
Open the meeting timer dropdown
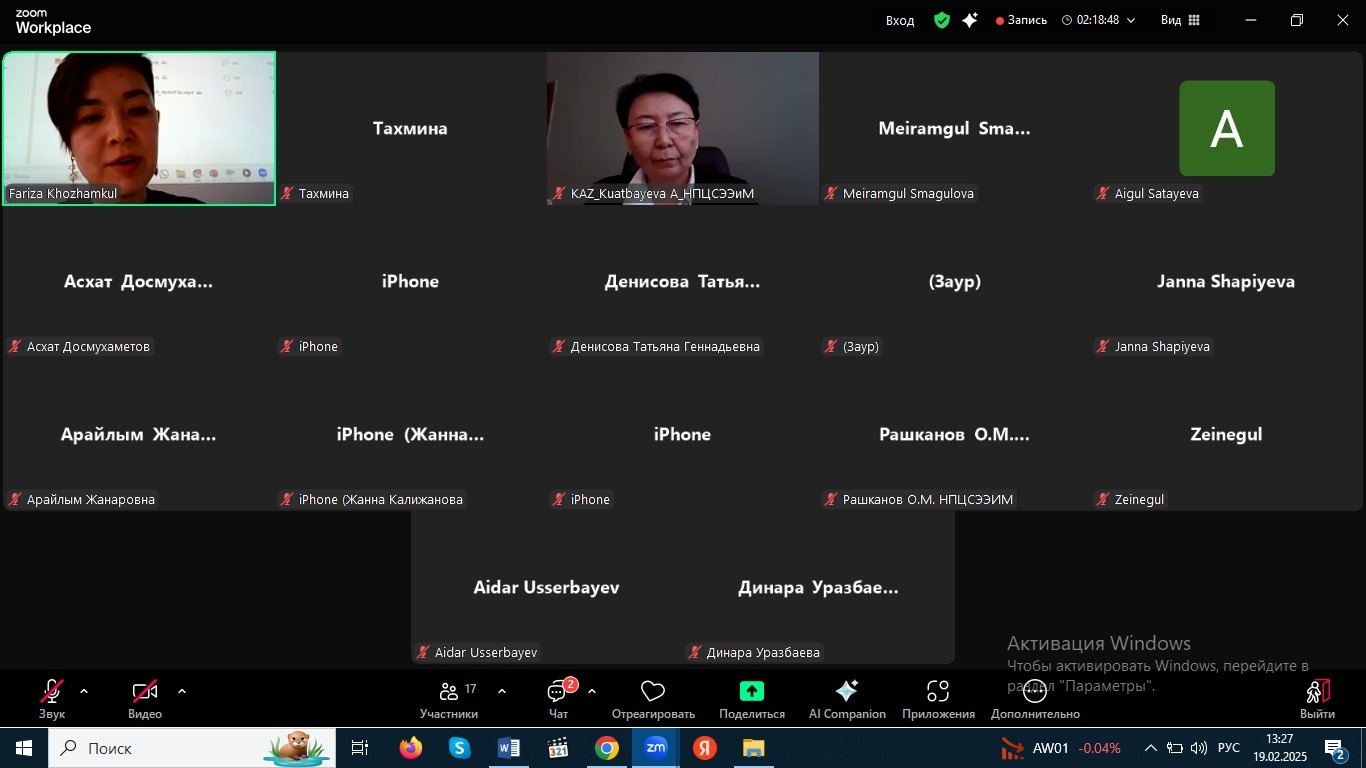[1098, 20]
